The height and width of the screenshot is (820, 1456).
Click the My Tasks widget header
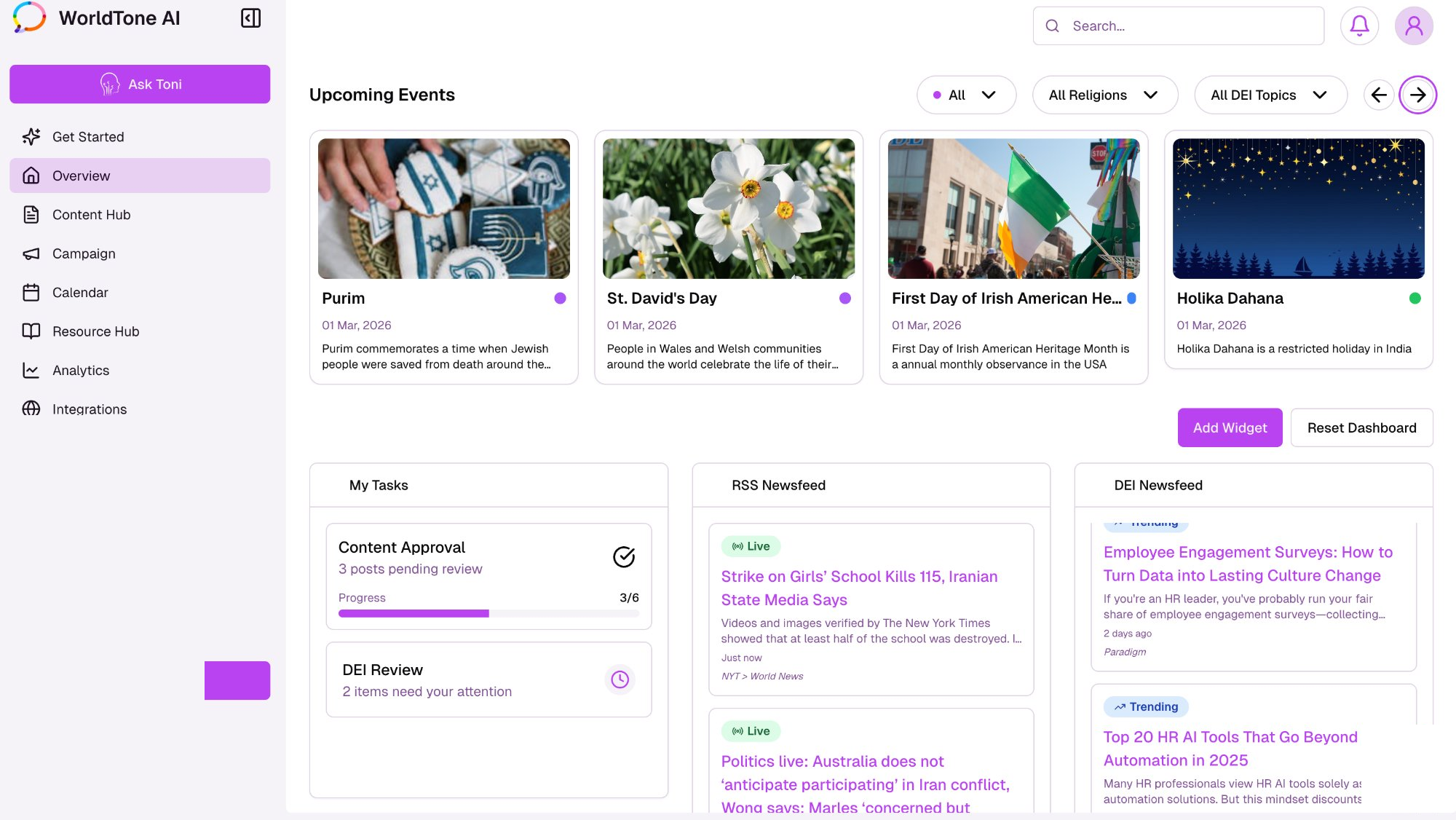(x=488, y=485)
